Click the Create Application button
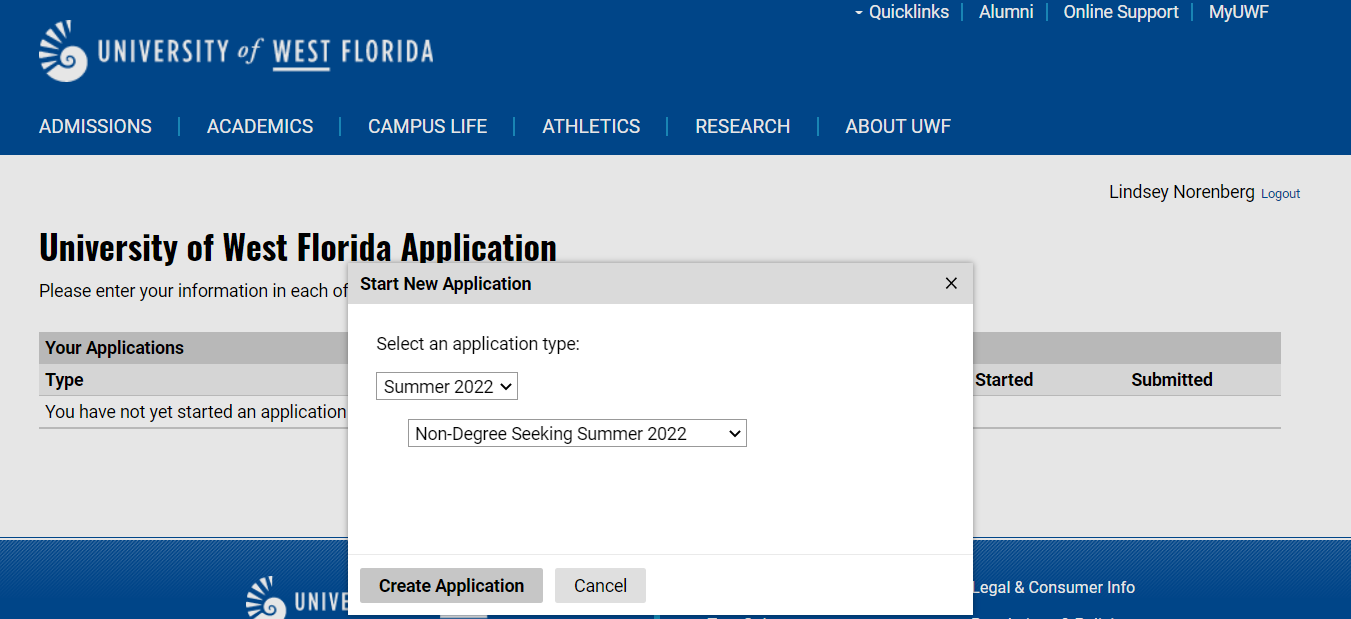This screenshot has width=1351, height=619. point(451,586)
